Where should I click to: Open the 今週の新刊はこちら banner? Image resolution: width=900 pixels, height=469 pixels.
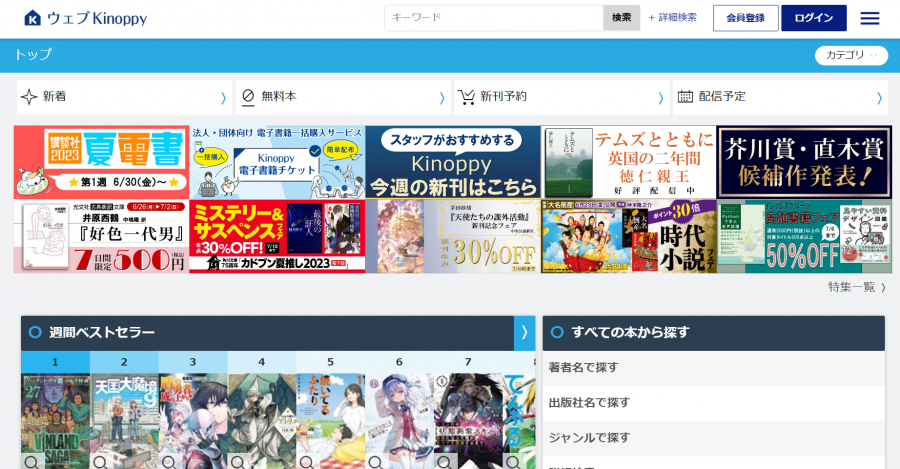(x=453, y=162)
